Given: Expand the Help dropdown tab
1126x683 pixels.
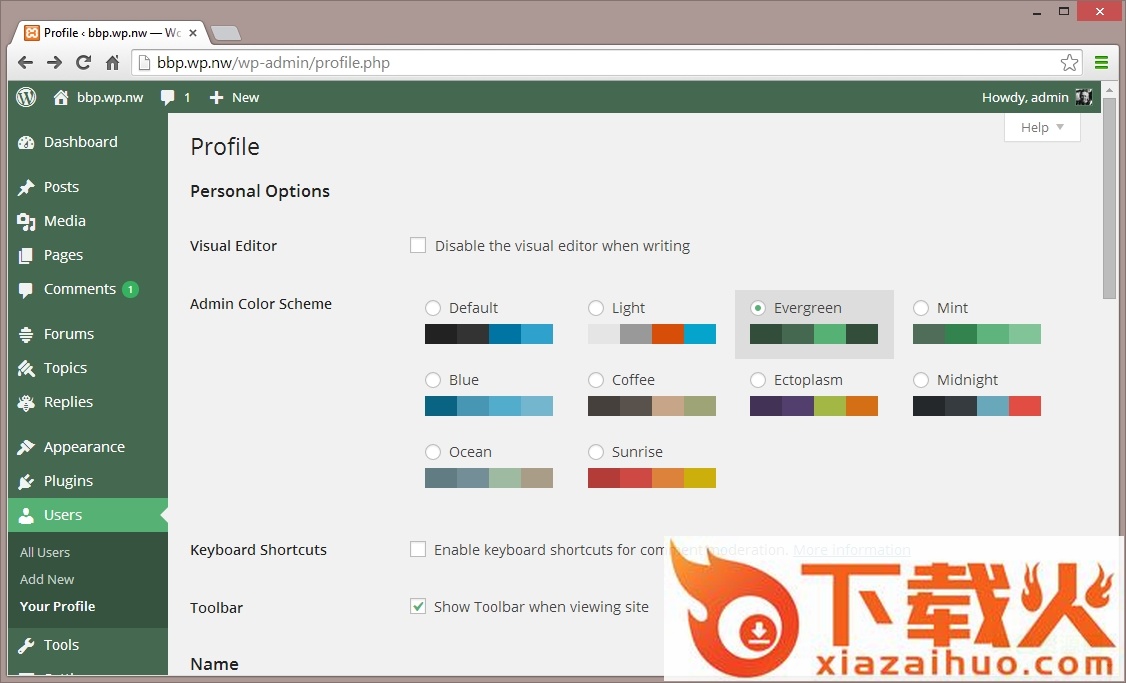Looking at the screenshot, I should click(1042, 127).
